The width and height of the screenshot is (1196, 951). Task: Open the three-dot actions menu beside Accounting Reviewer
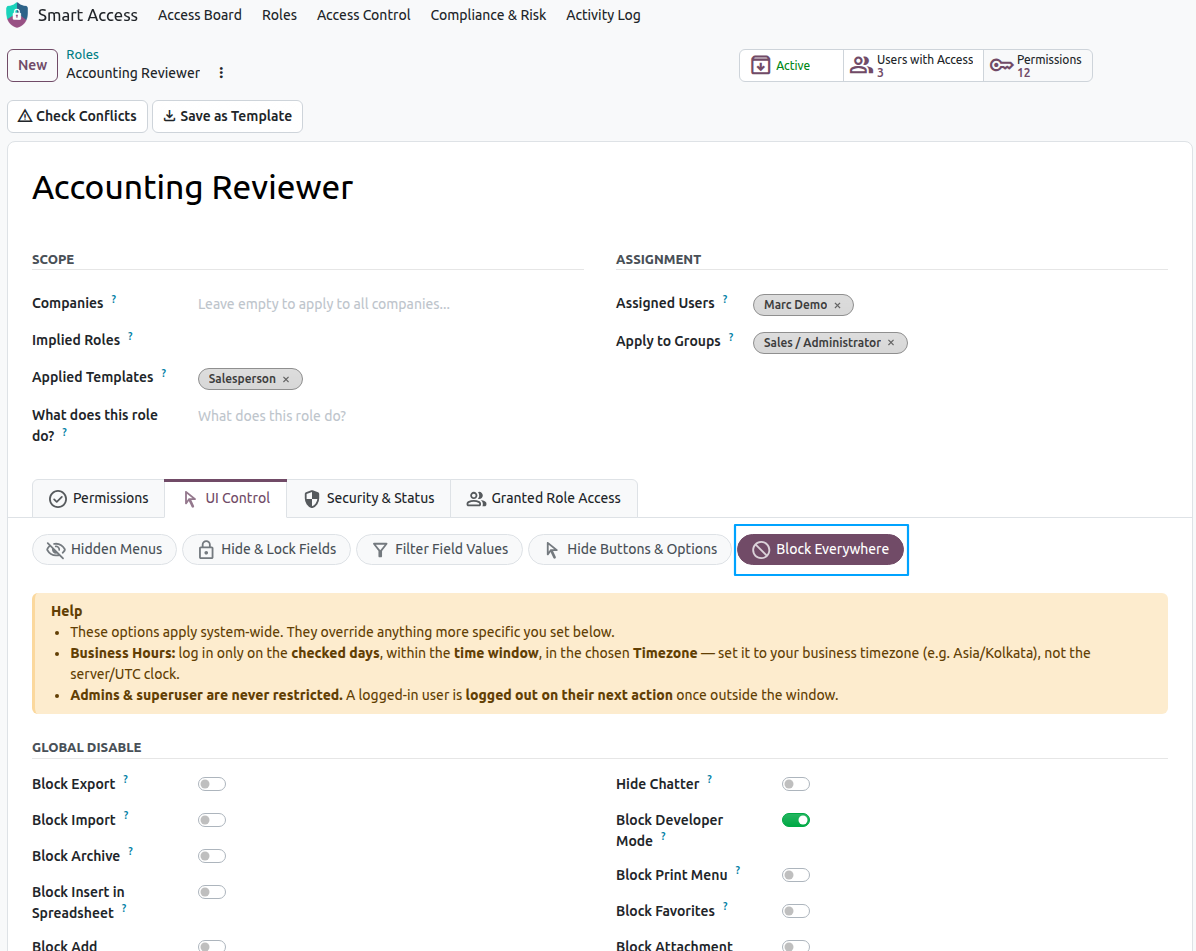221,72
